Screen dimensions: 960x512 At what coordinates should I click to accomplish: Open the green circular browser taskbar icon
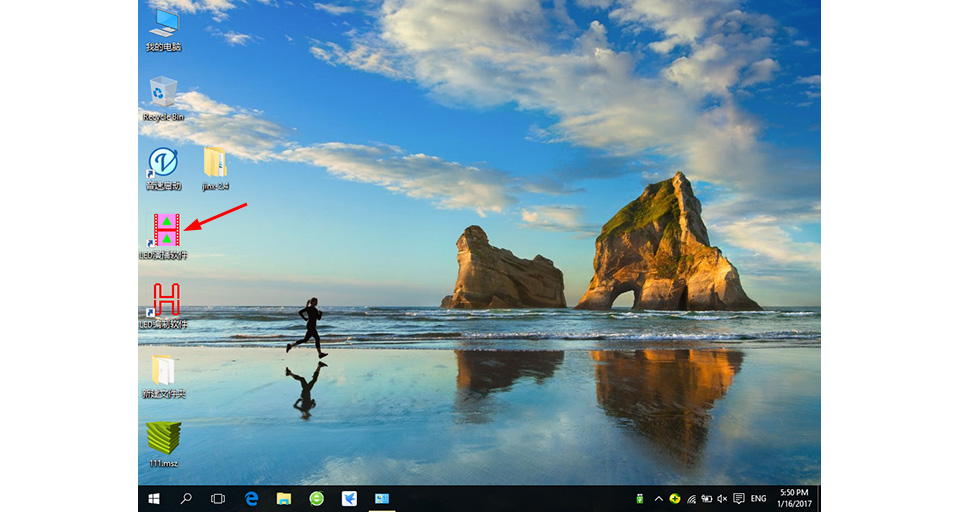tap(317, 499)
